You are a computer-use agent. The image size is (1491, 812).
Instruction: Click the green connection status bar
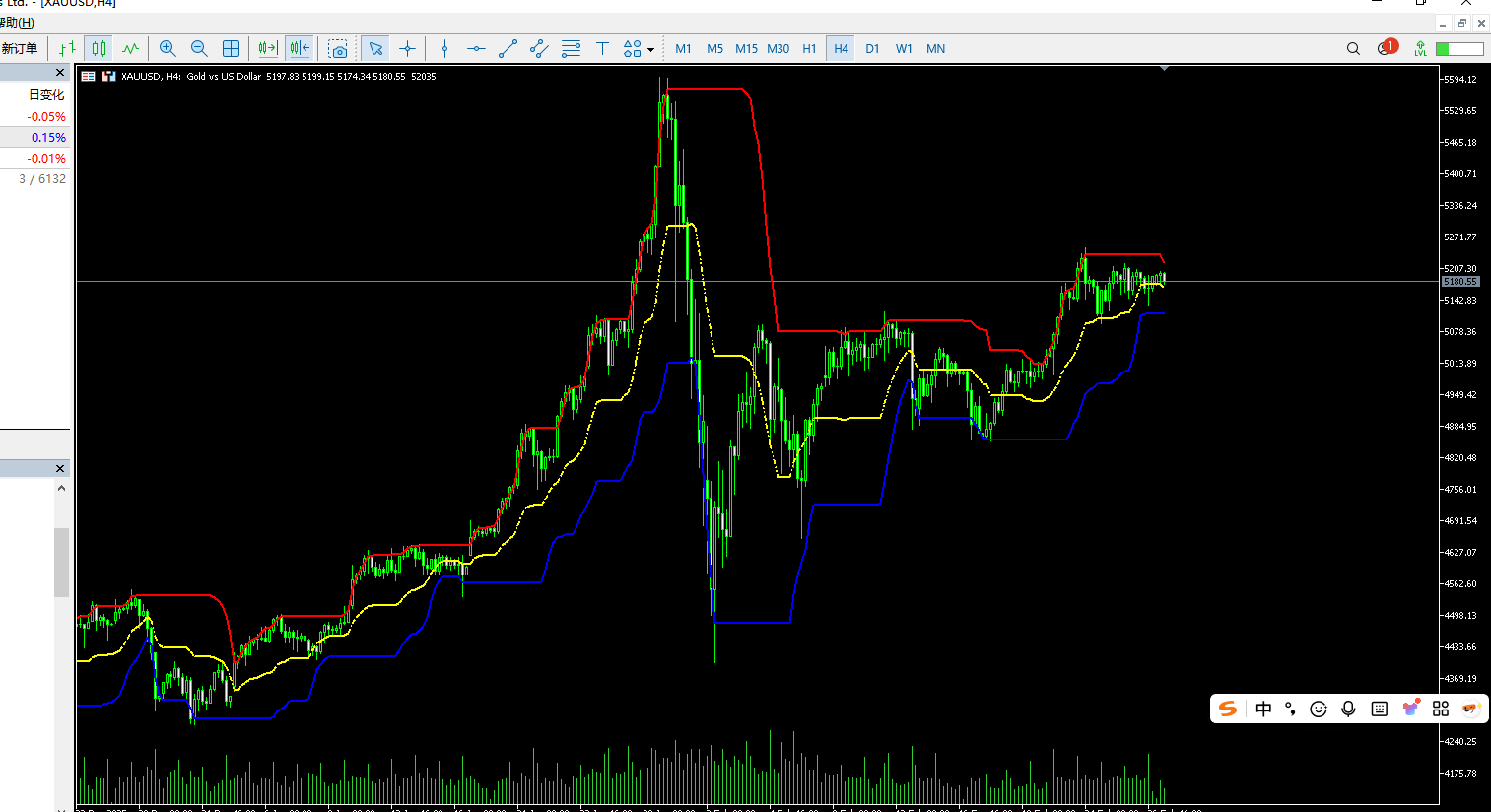click(x=1459, y=48)
